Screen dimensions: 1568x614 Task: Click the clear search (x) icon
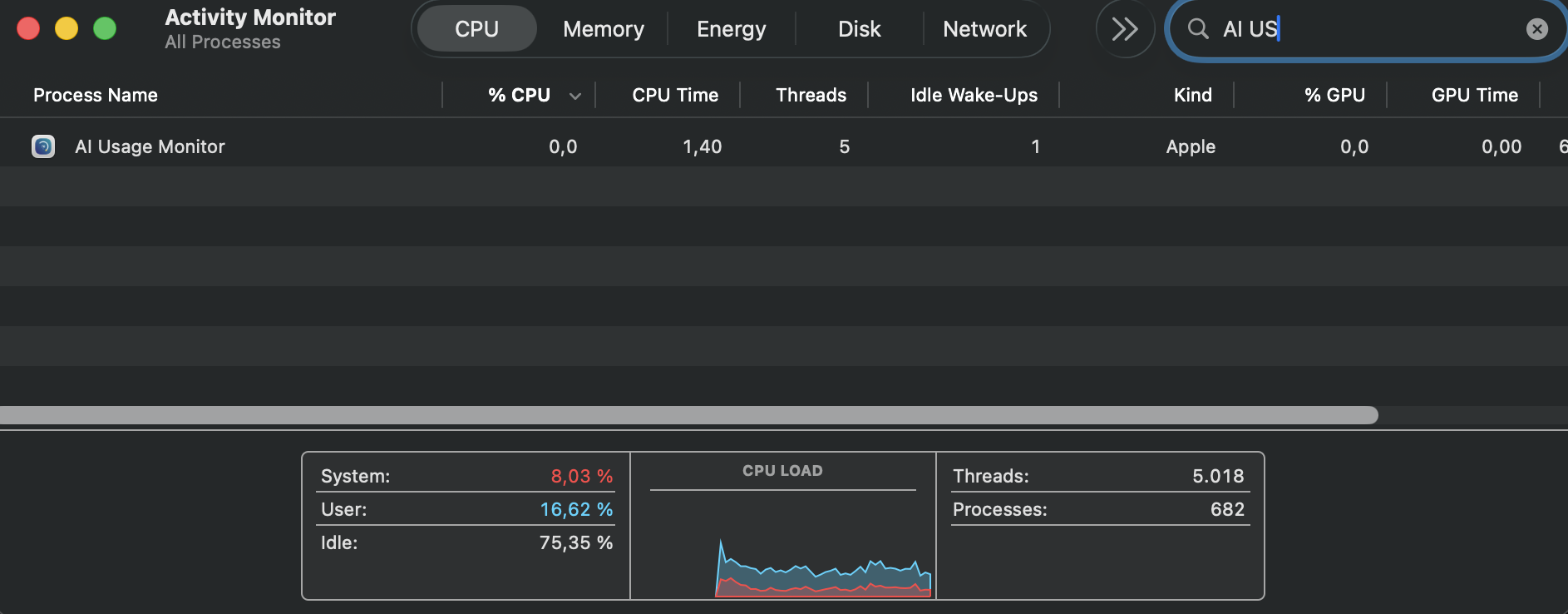coord(1539,29)
